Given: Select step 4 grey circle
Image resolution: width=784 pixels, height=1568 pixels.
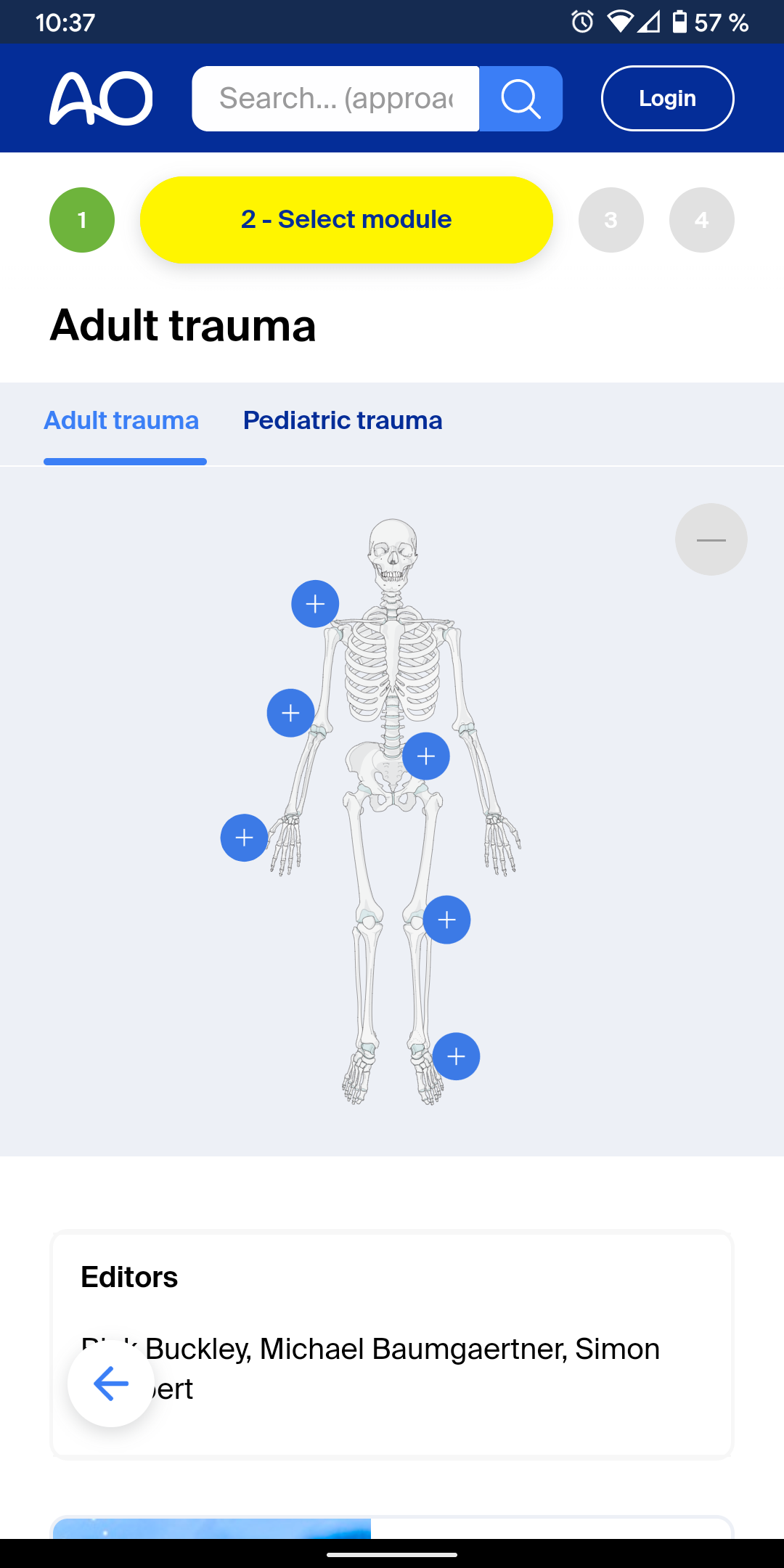Looking at the screenshot, I should 701,220.
